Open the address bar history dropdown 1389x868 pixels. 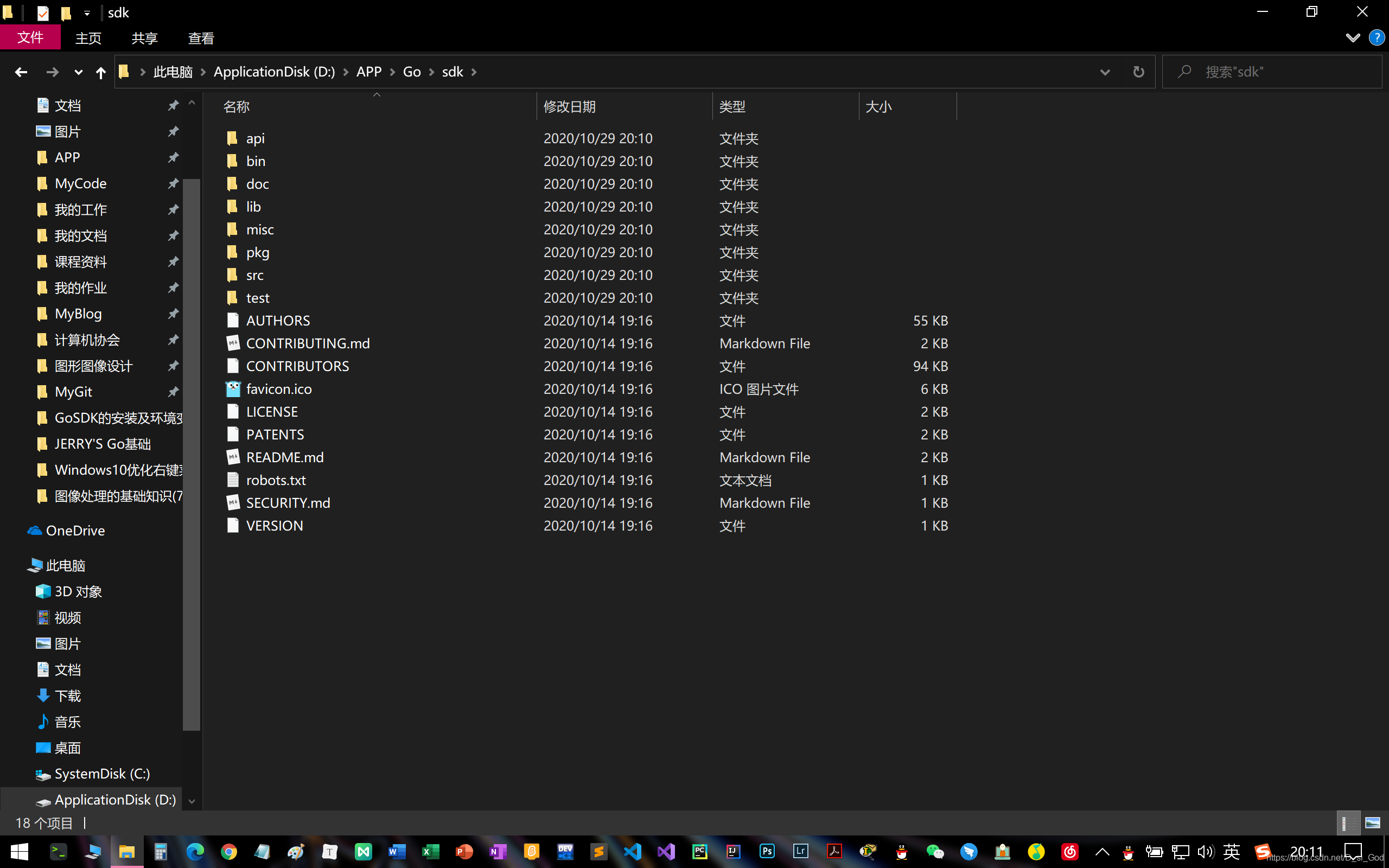point(1104,72)
